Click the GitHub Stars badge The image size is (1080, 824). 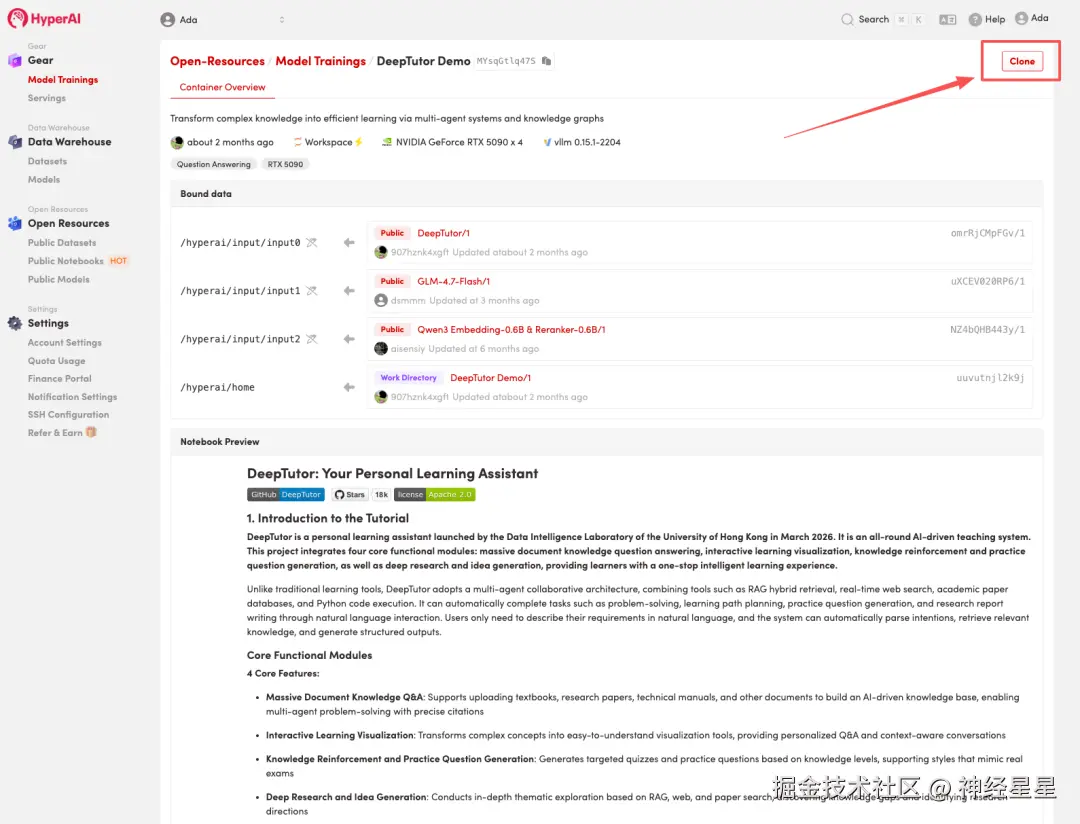point(349,495)
